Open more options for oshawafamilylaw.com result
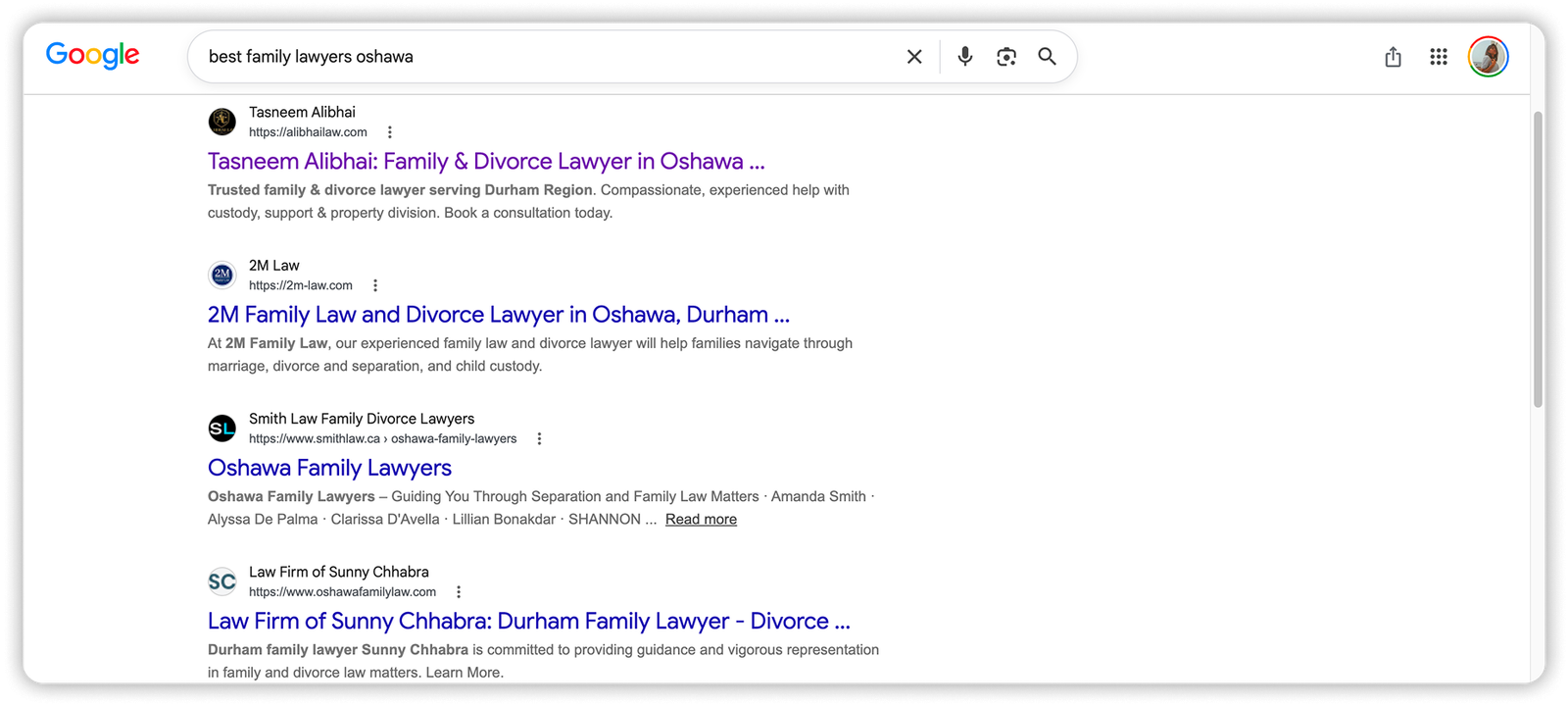Image resolution: width=1568 pixels, height=706 pixels. click(x=459, y=592)
